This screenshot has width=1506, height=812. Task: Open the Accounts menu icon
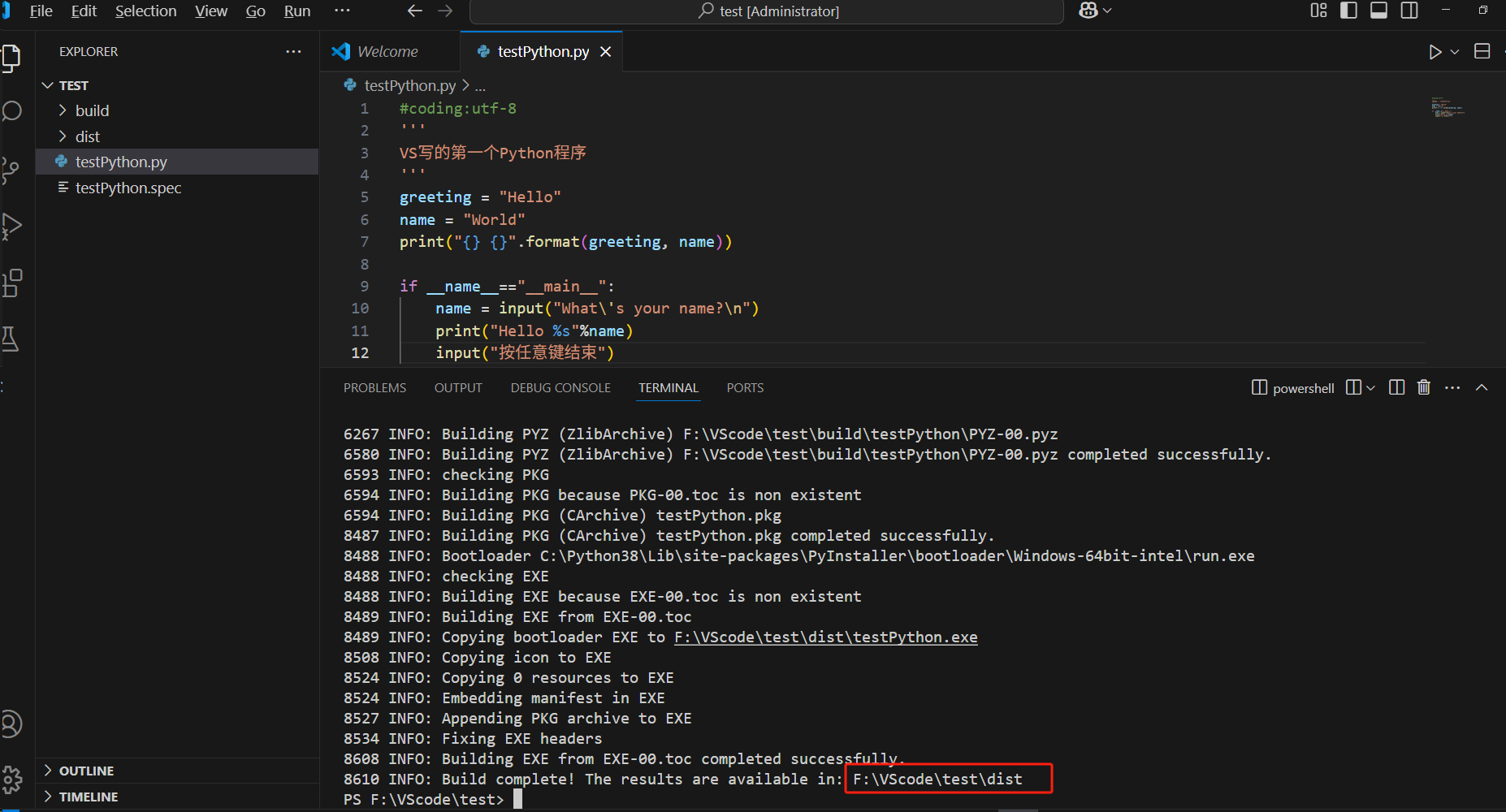click(x=11, y=723)
